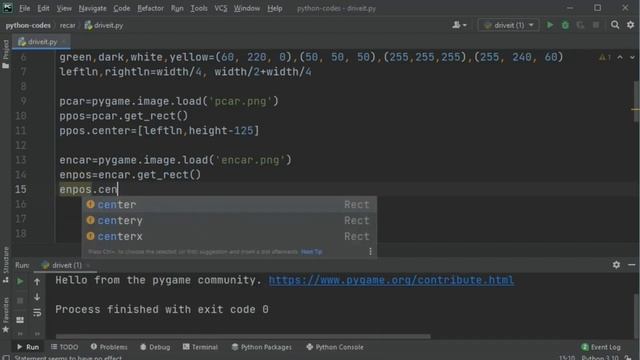Run driveit with the green play button
Screen dimensions: 640x360
point(550,25)
